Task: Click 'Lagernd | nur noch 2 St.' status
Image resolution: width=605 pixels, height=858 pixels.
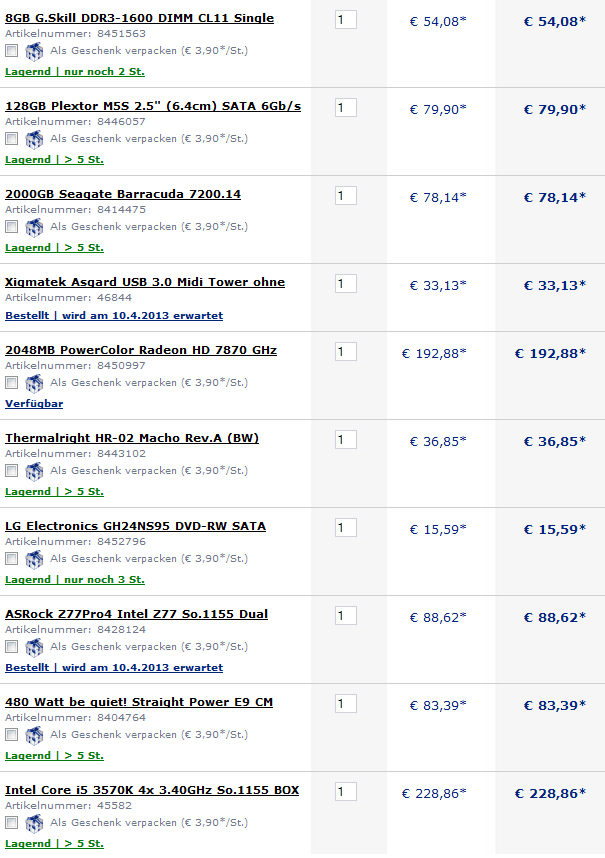Action: 75,72
